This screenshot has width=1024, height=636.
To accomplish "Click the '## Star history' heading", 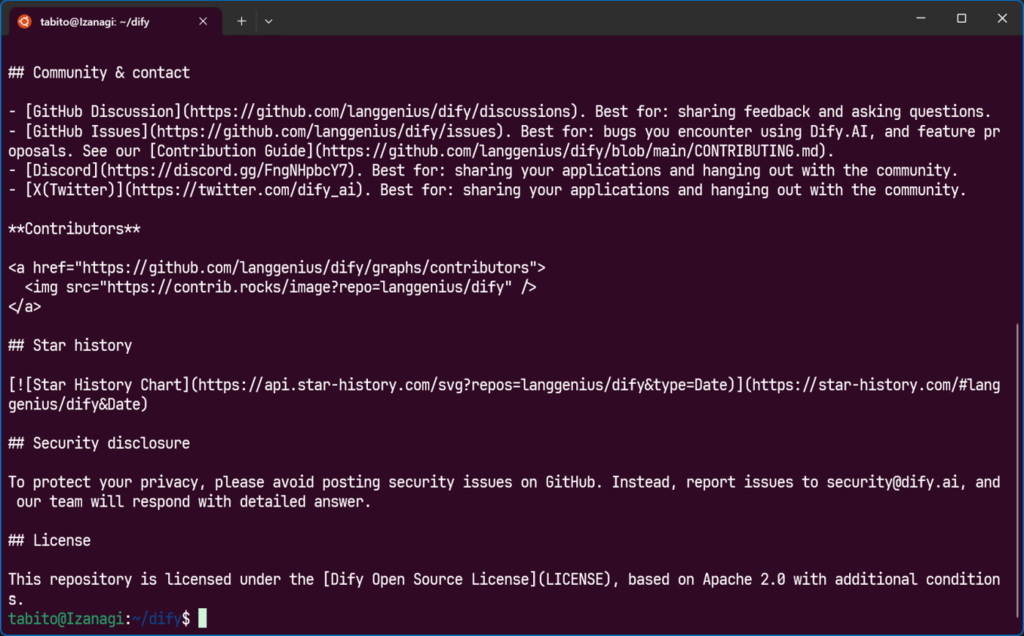I will pyautogui.click(x=71, y=345).
